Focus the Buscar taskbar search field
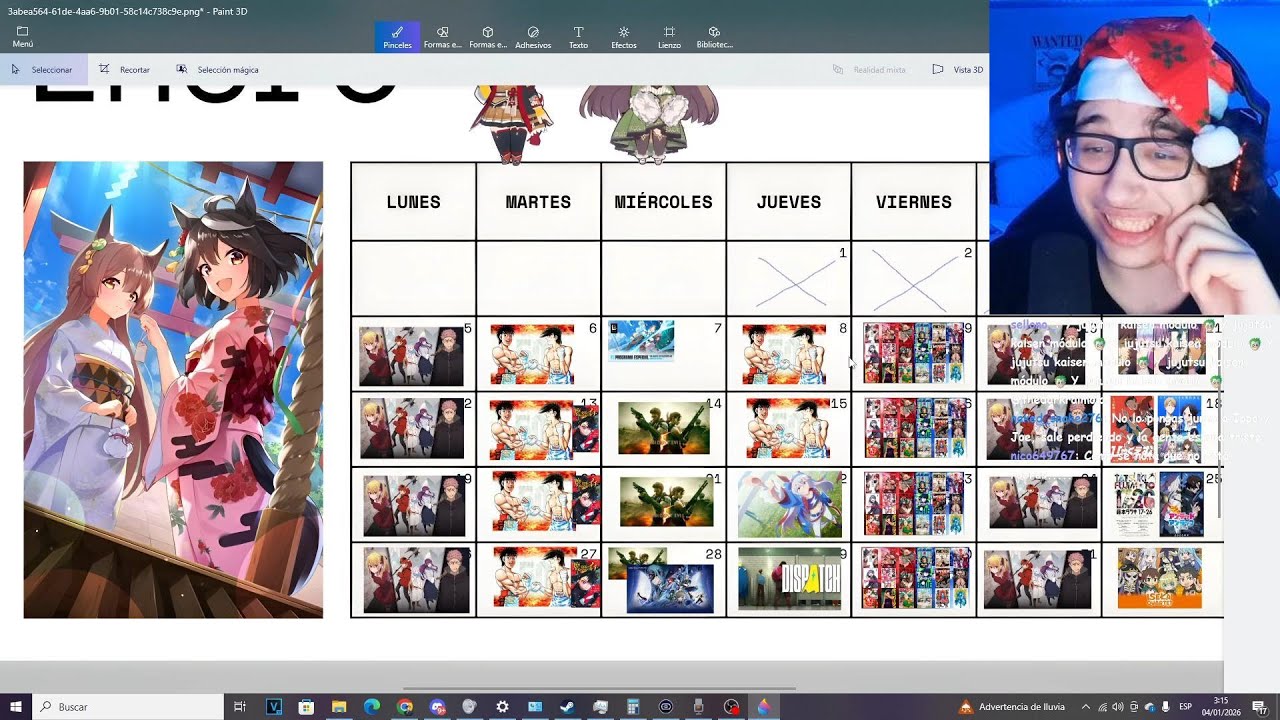1280x720 pixels. click(x=127, y=707)
